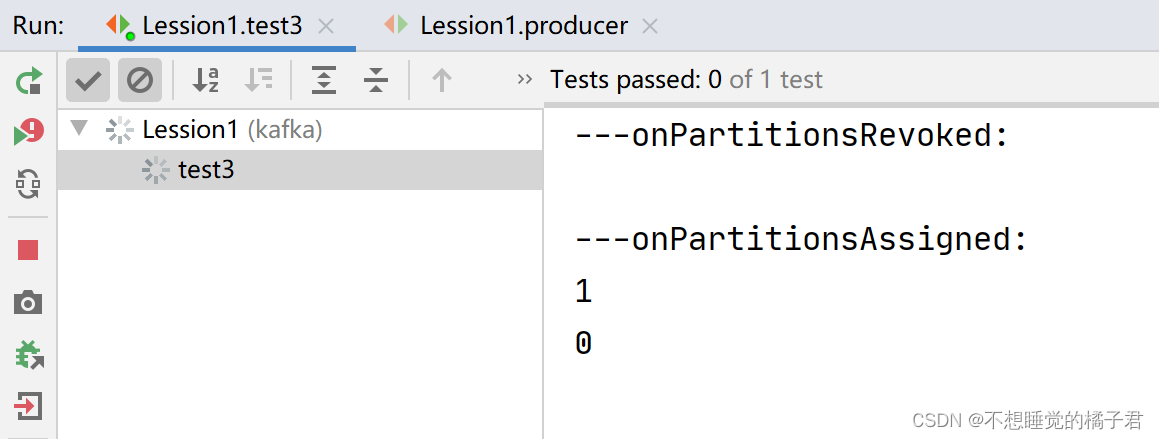
Task: Sort tests alphabetically
Action: point(205,80)
